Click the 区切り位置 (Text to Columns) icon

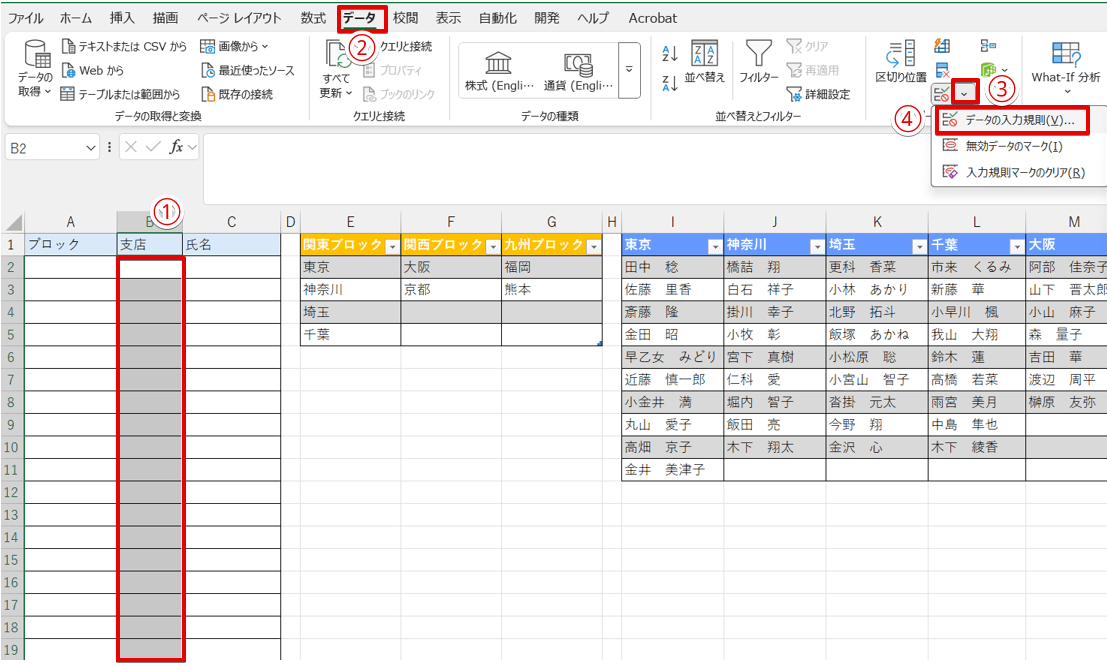pos(899,62)
